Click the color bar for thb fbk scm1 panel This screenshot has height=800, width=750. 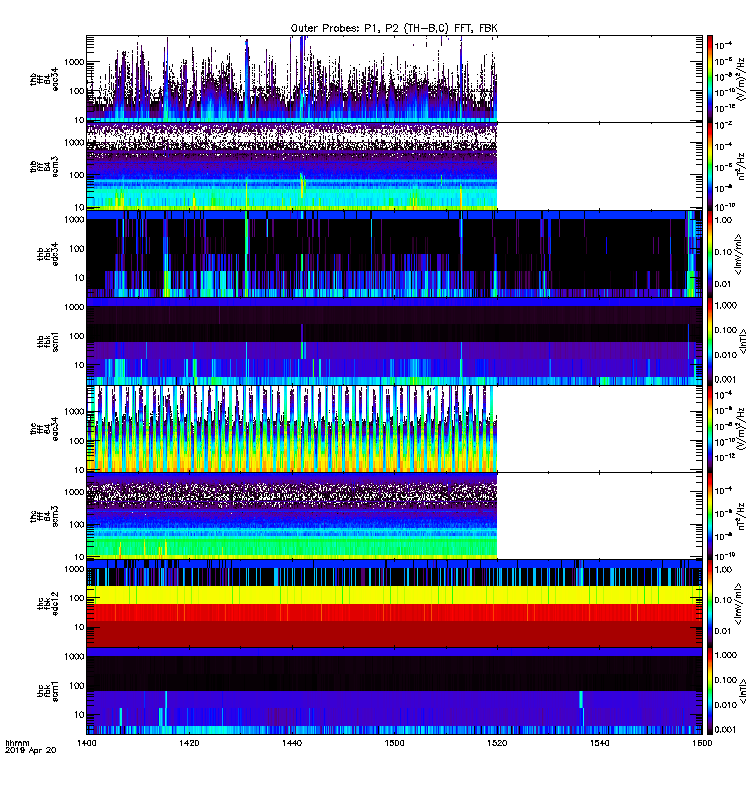point(710,341)
